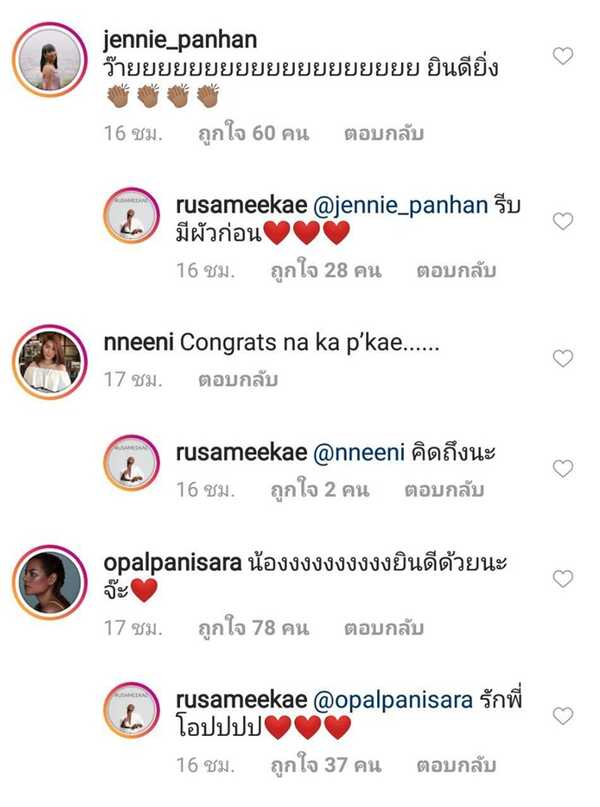Tap heart on nneeni's Congrats comment
This screenshot has width=600, height=807.
563,358
